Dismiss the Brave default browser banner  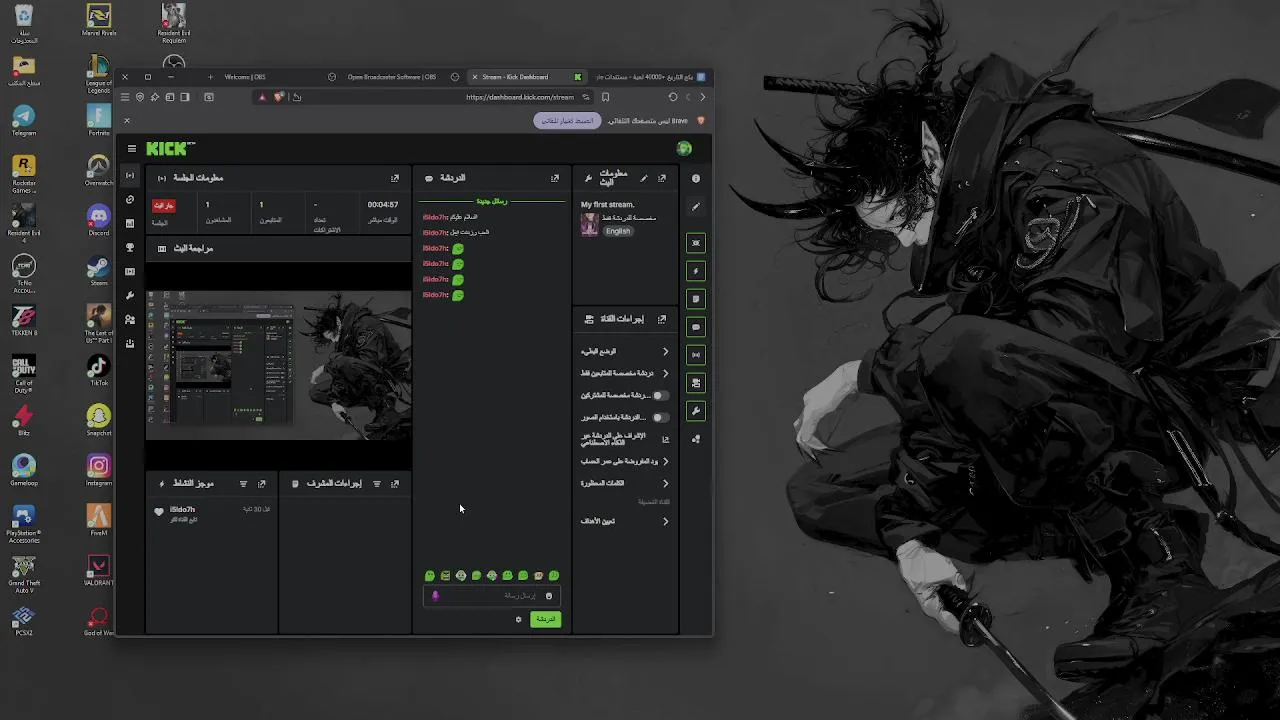click(127, 121)
